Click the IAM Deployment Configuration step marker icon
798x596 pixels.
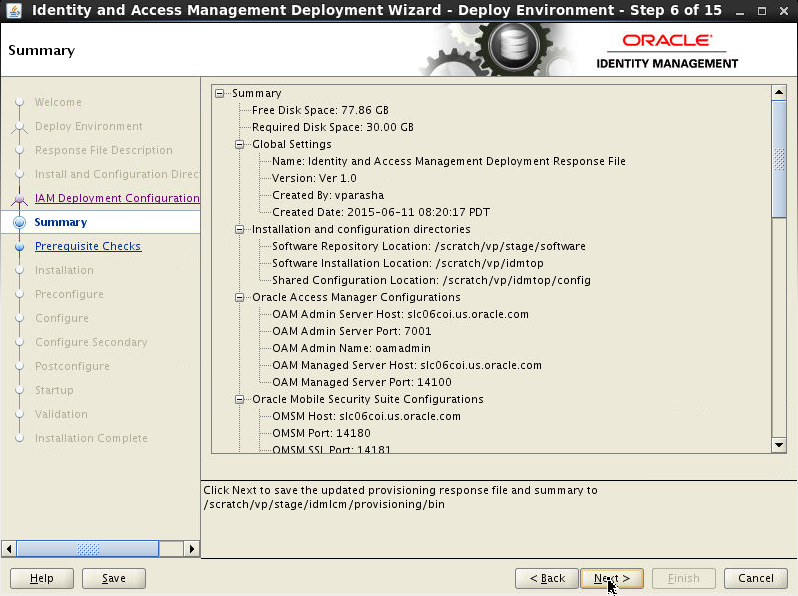point(19,198)
